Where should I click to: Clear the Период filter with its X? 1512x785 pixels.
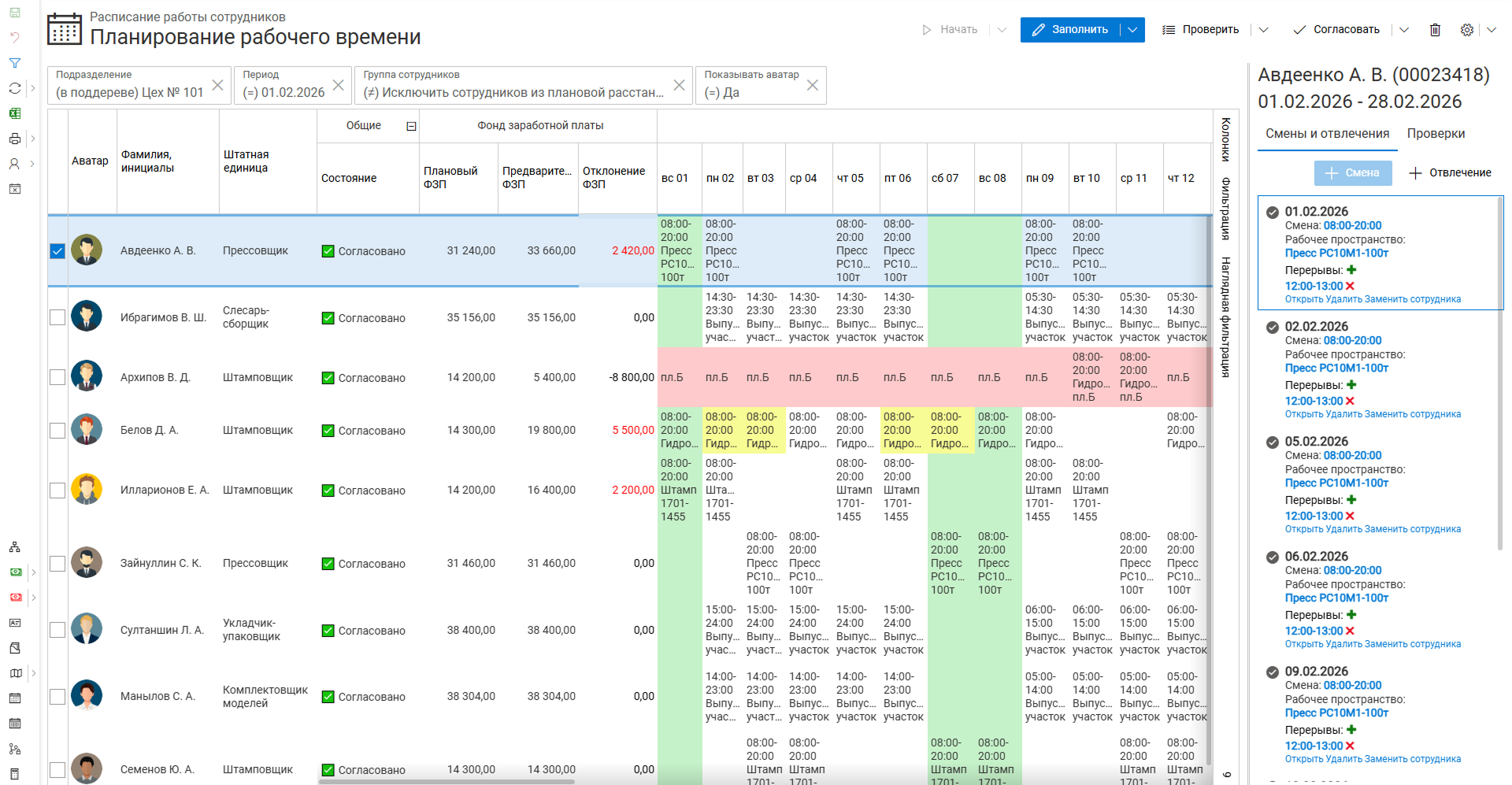[338, 85]
